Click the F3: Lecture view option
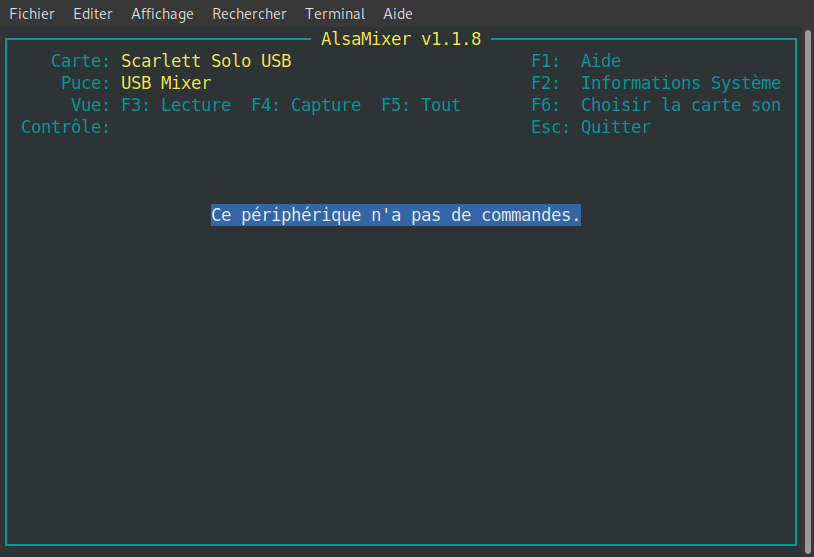Screen dimensions: 814x557 coord(176,105)
